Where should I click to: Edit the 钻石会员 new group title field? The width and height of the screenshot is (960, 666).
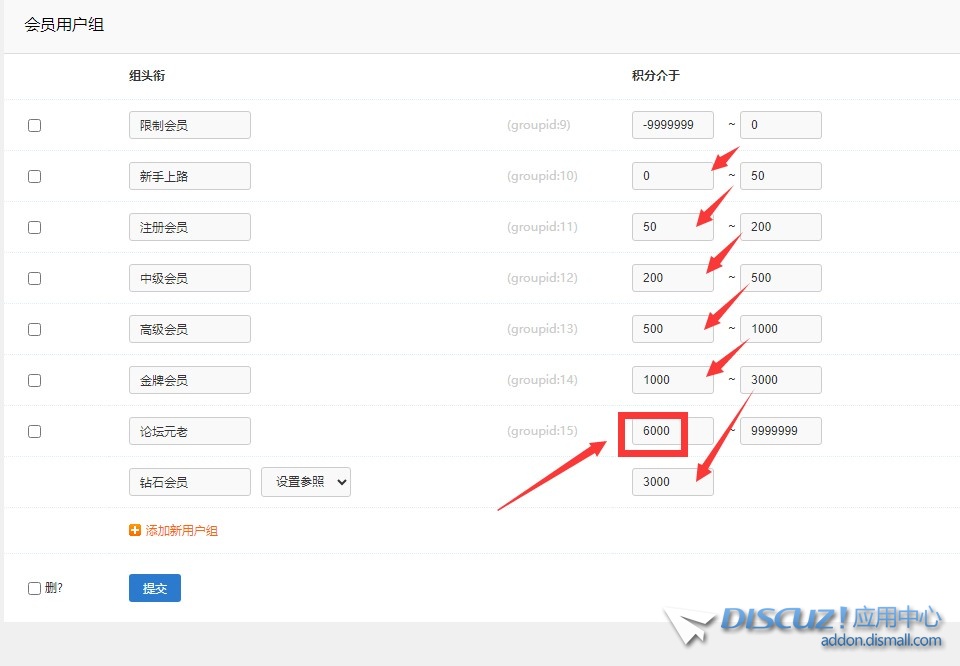tap(190, 482)
